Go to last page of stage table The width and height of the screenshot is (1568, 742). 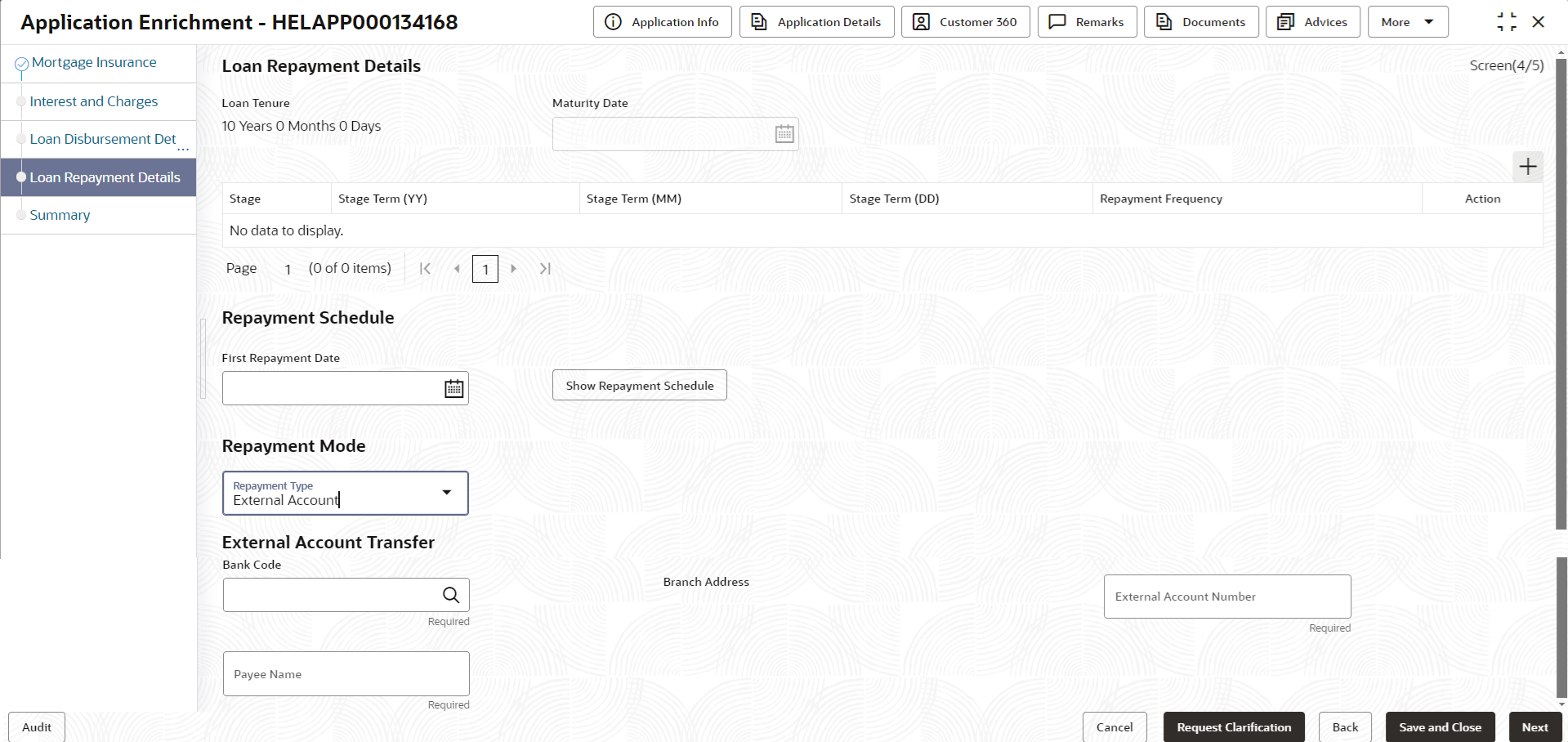545,268
